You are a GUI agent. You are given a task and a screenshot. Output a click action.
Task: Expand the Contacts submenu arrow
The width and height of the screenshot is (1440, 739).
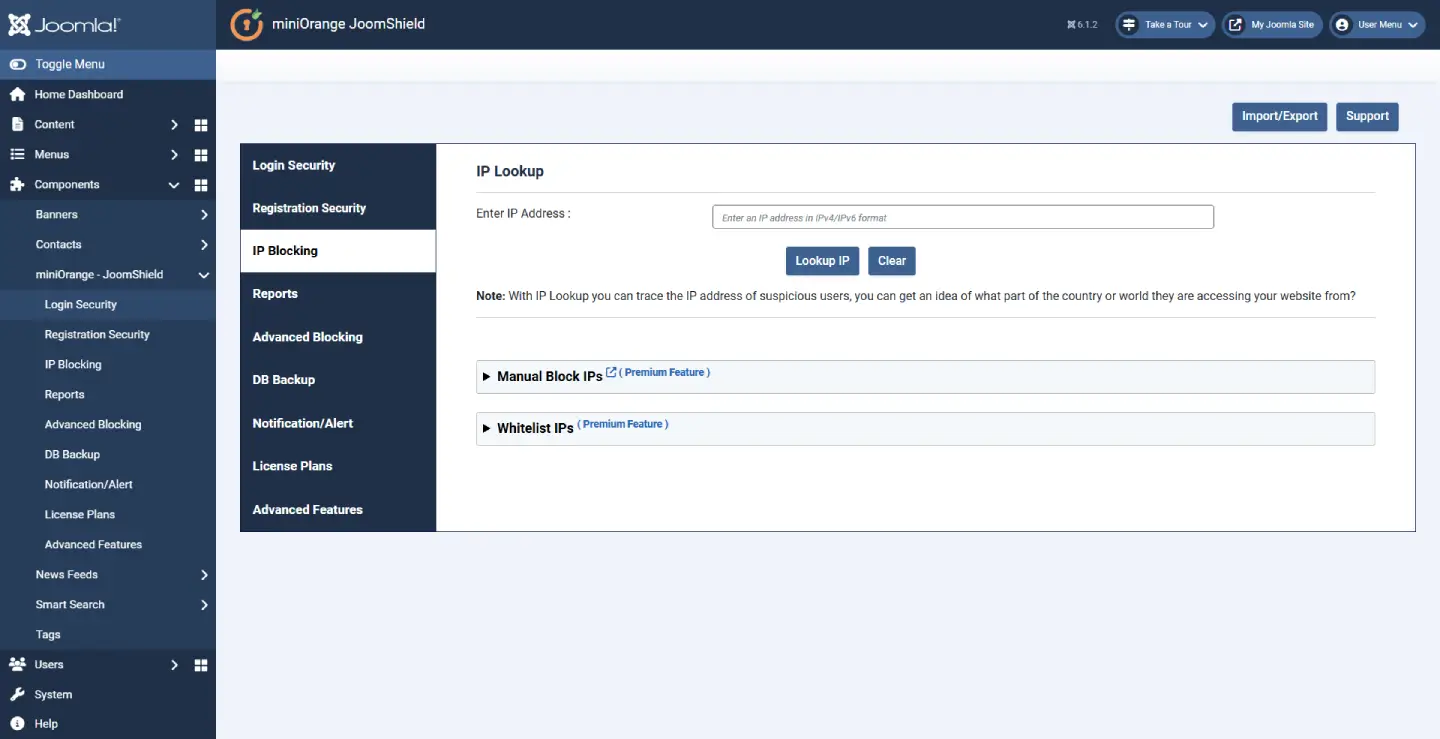(x=204, y=245)
